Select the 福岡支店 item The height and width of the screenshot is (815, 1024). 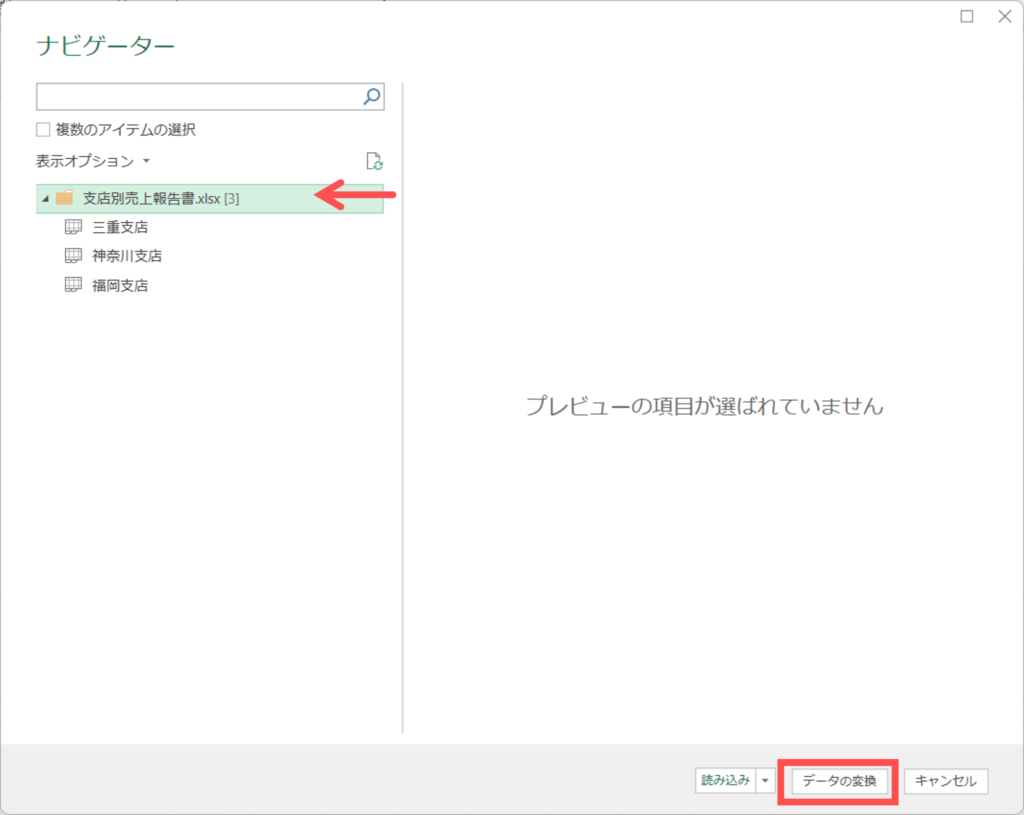pos(119,285)
